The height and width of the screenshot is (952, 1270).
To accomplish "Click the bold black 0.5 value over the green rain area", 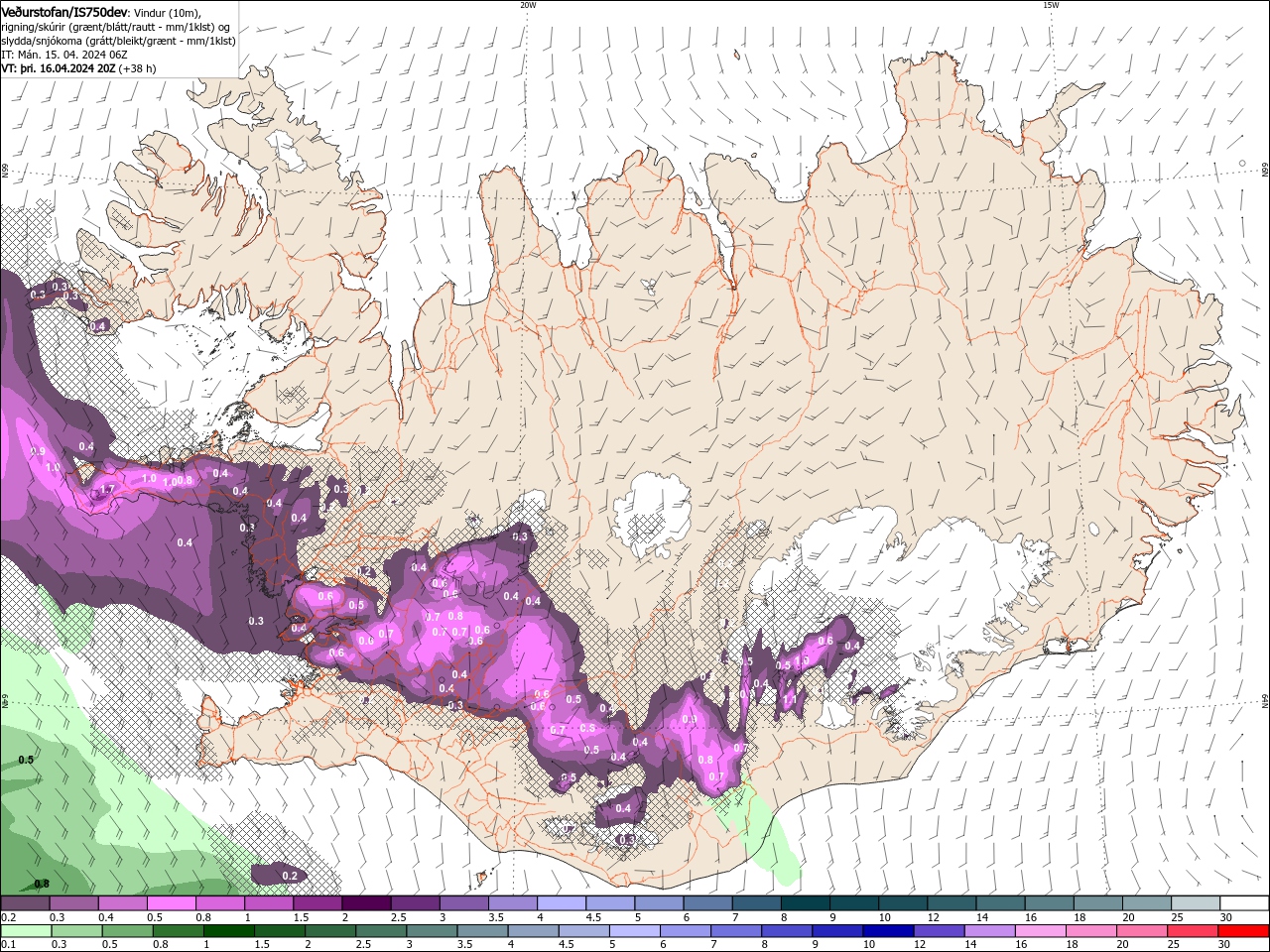I will point(27,760).
